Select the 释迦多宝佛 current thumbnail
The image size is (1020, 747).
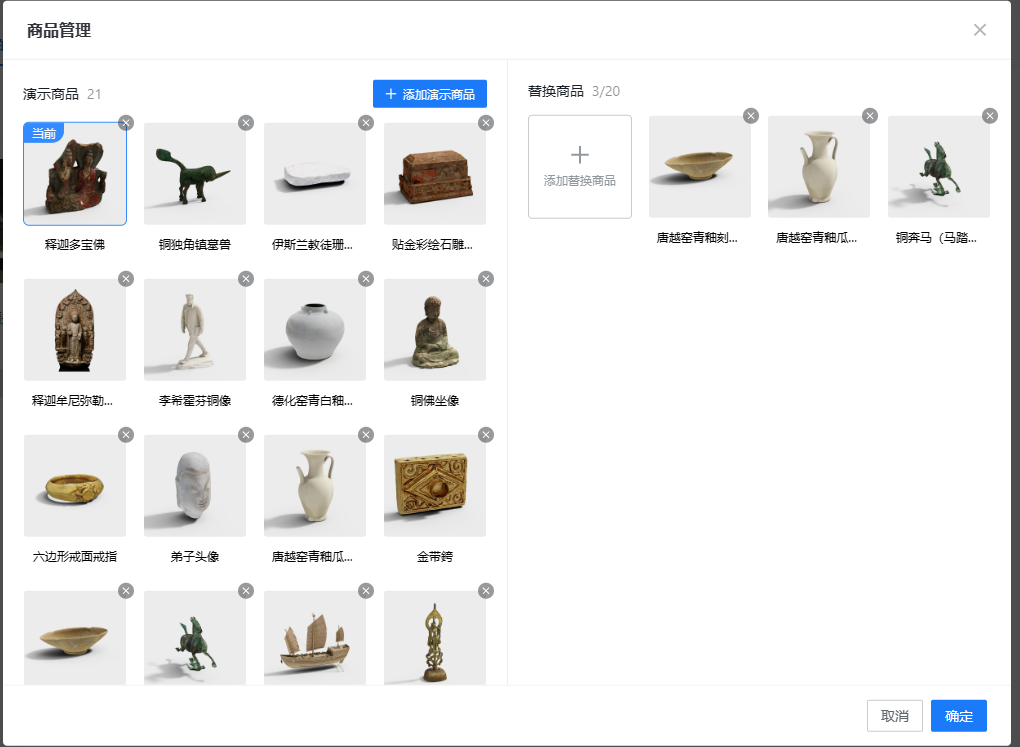(75, 174)
